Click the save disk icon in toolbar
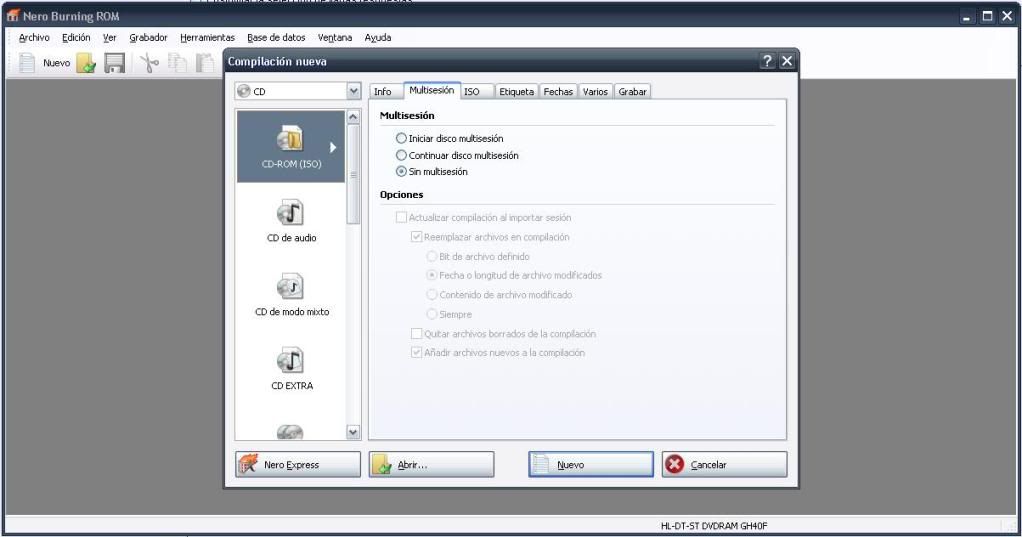1022x537 pixels. (x=115, y=63)
